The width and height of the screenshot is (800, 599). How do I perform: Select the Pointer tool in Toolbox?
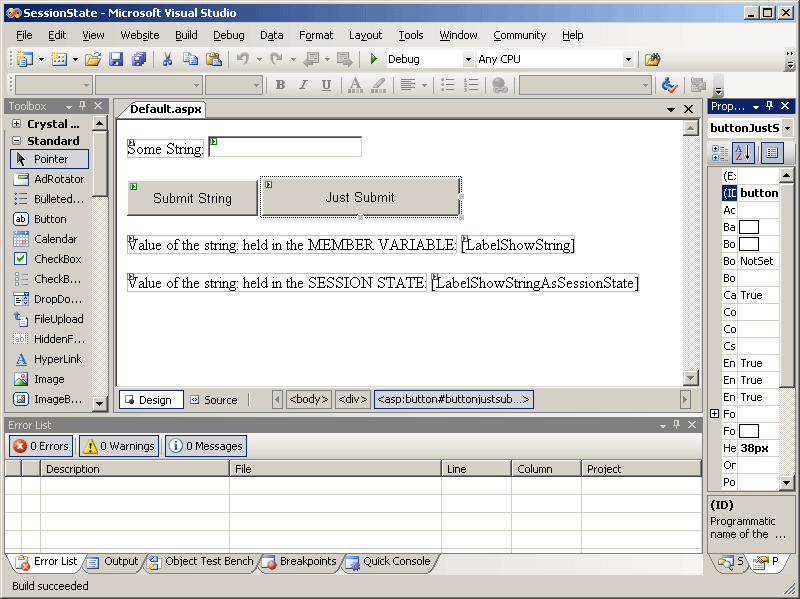point(50,159)
